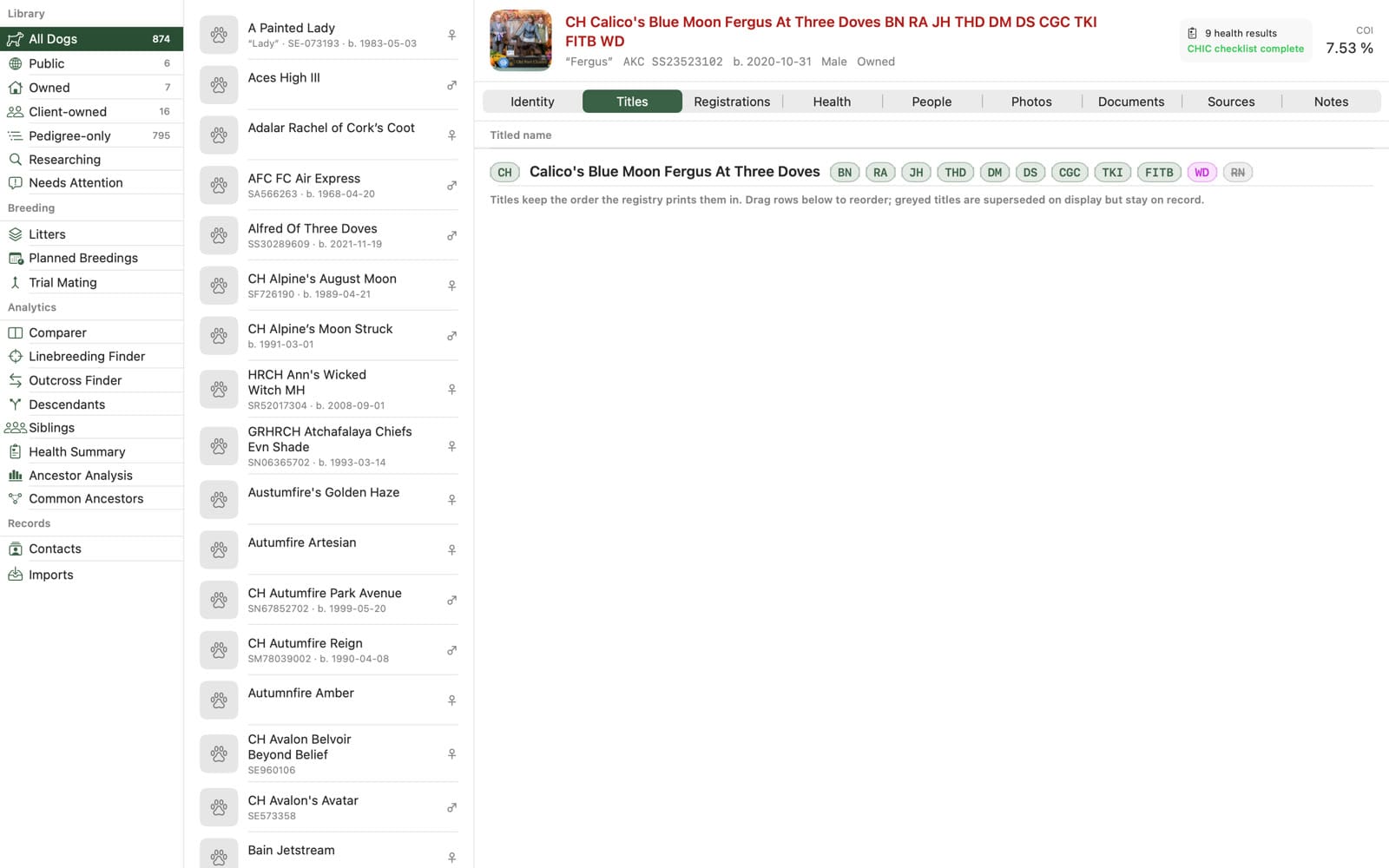Open the Notes tab
This screenshot has width=1389, height=868.
1331,102
